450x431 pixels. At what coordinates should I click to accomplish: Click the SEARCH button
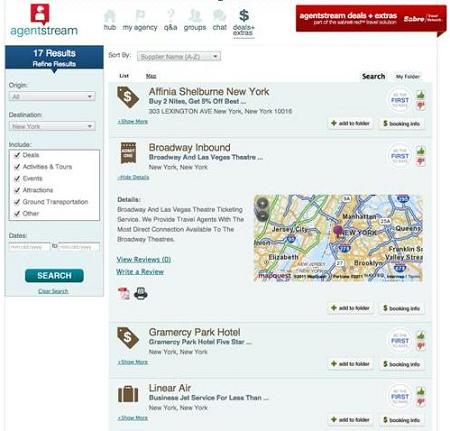coord(54,276)
